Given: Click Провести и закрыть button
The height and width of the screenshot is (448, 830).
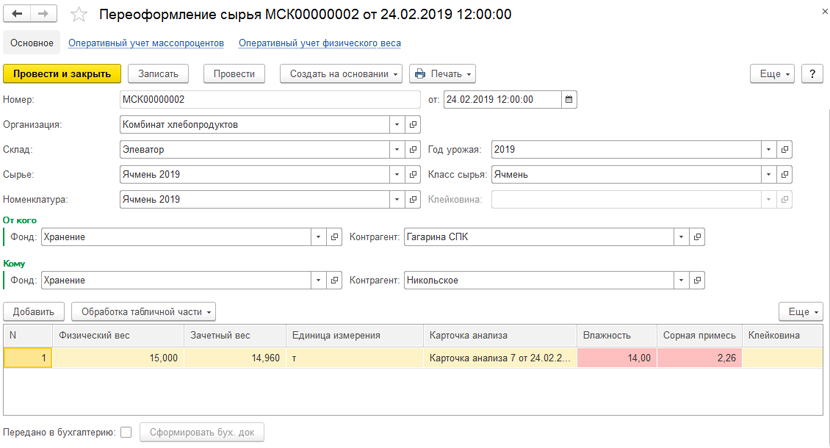Looking at the screenshot, I should (x=62, y=74).
